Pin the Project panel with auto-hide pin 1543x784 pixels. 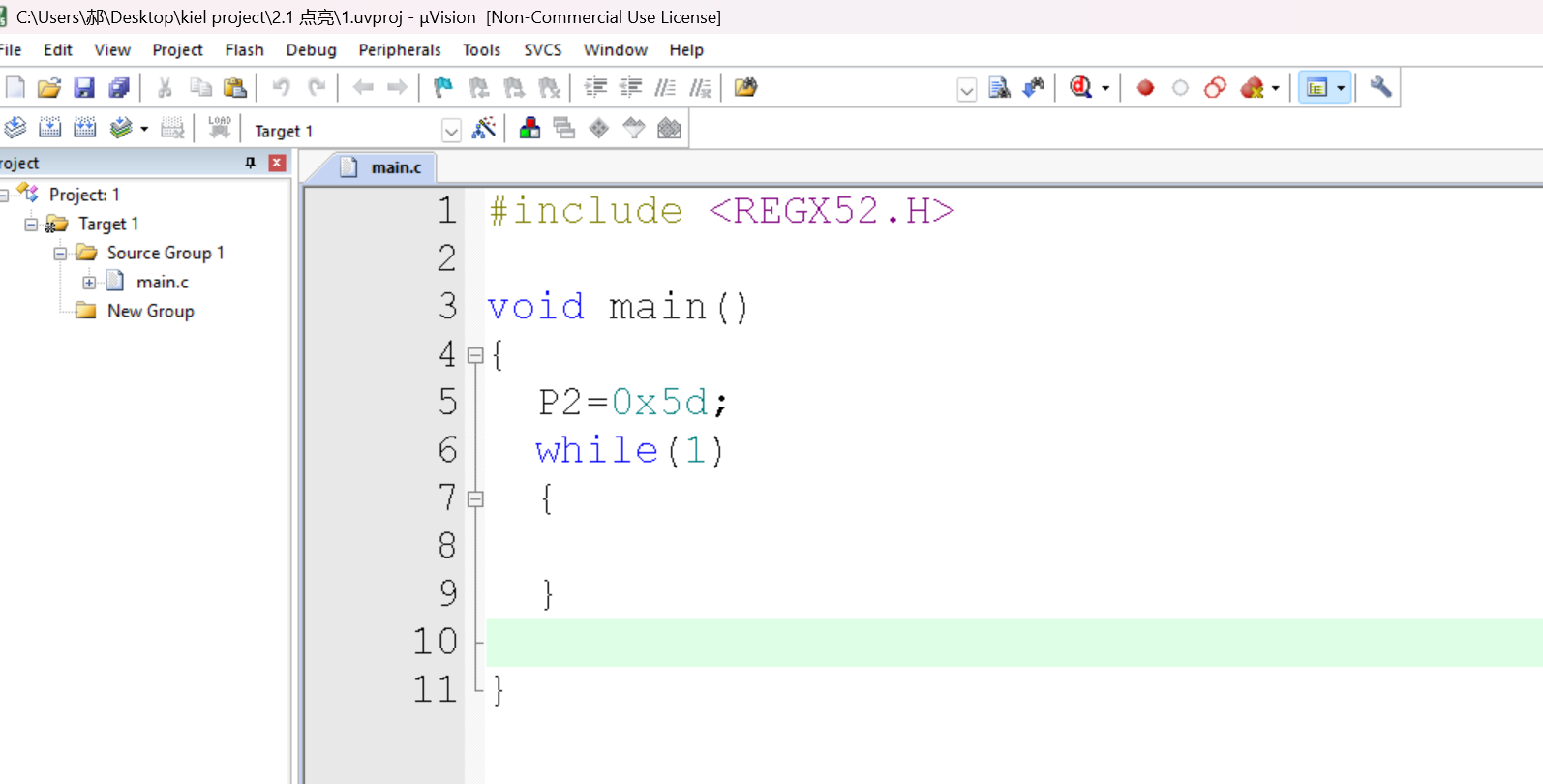point(251,163)
